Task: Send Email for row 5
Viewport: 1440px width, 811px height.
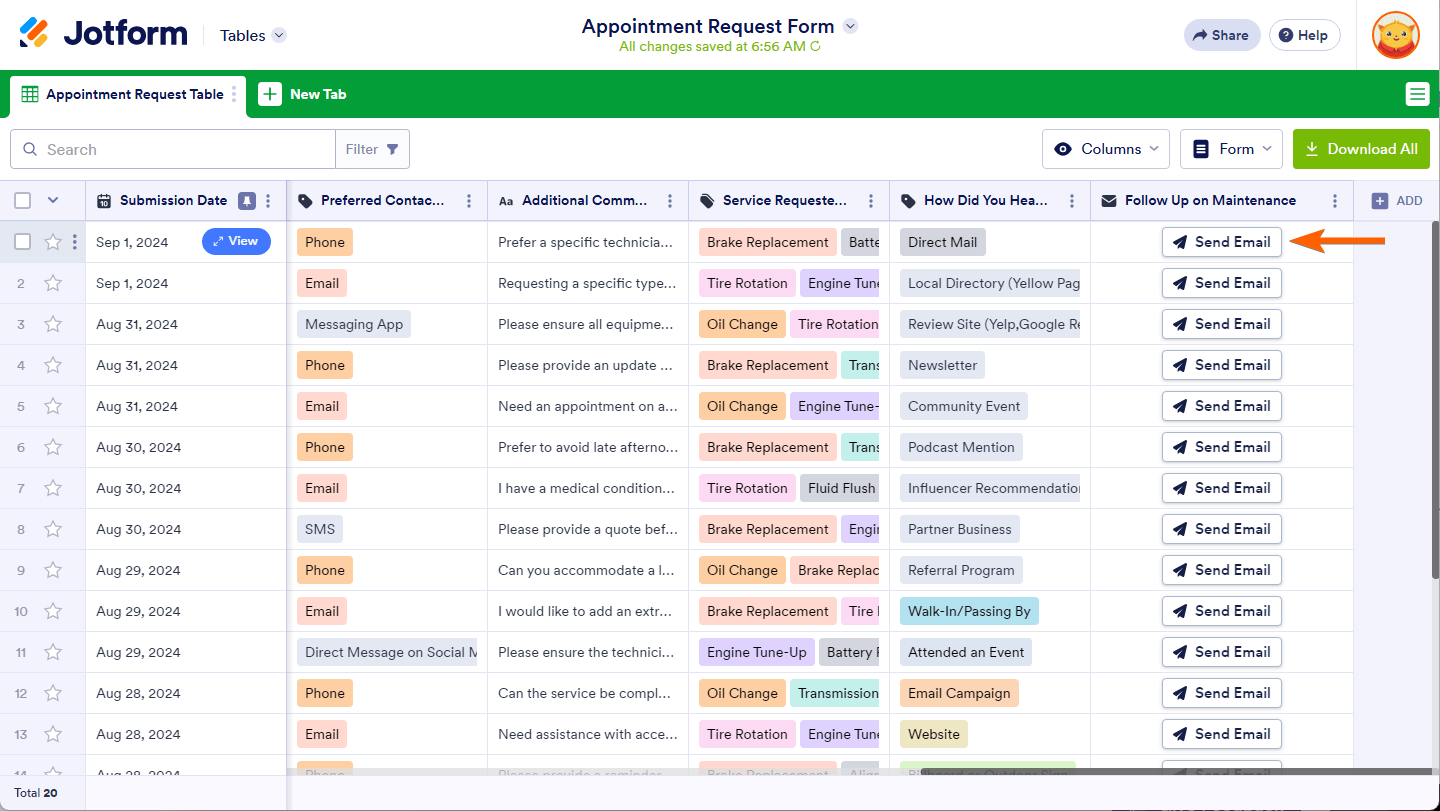Action: [1221, 406]
